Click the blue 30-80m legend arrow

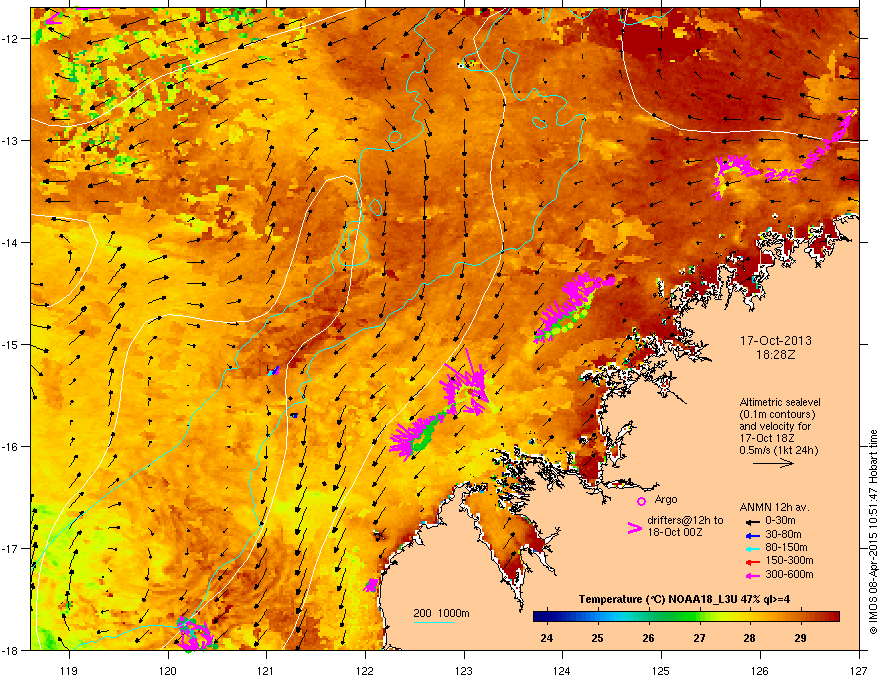[x=751, y=535]
